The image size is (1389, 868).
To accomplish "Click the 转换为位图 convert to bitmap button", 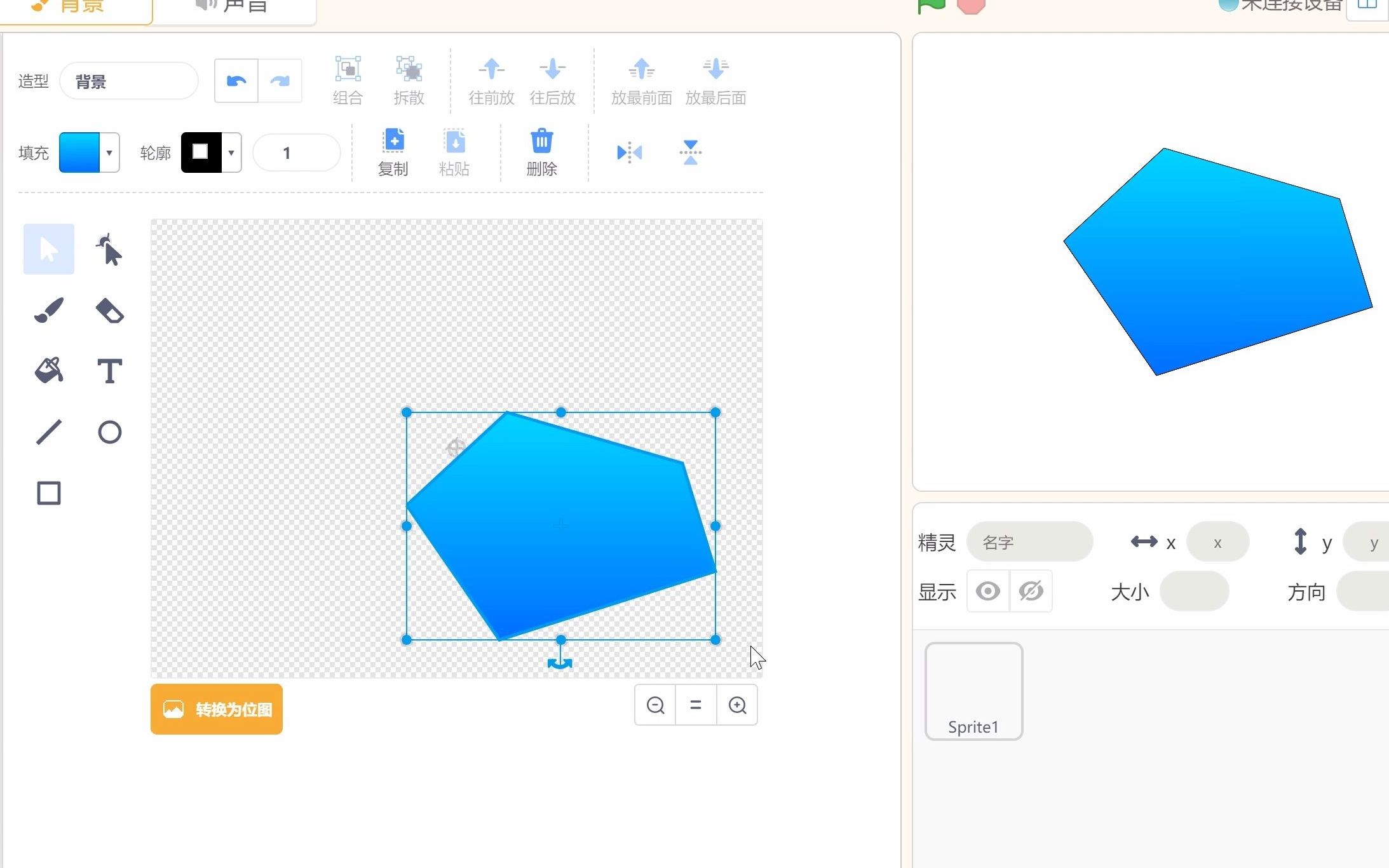I will [x=217, y=709].
